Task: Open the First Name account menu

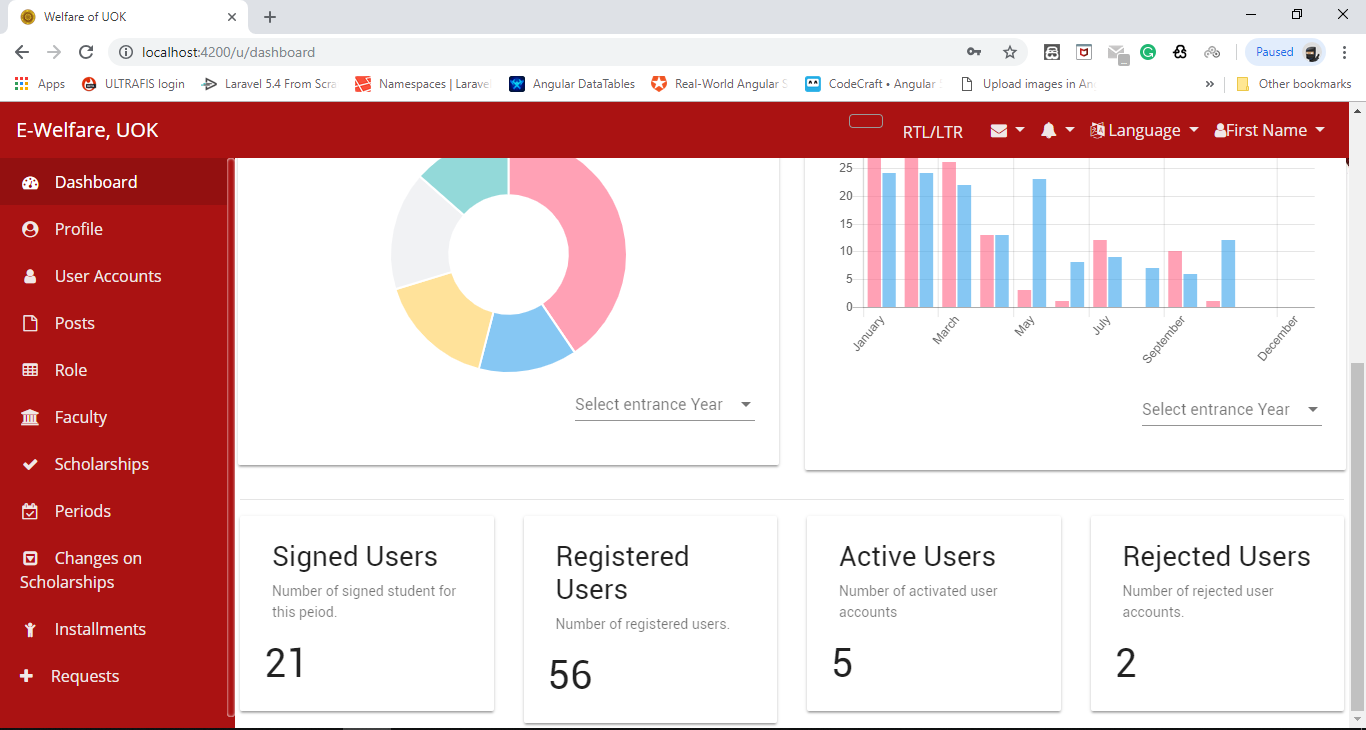Action: point(1268,130)
